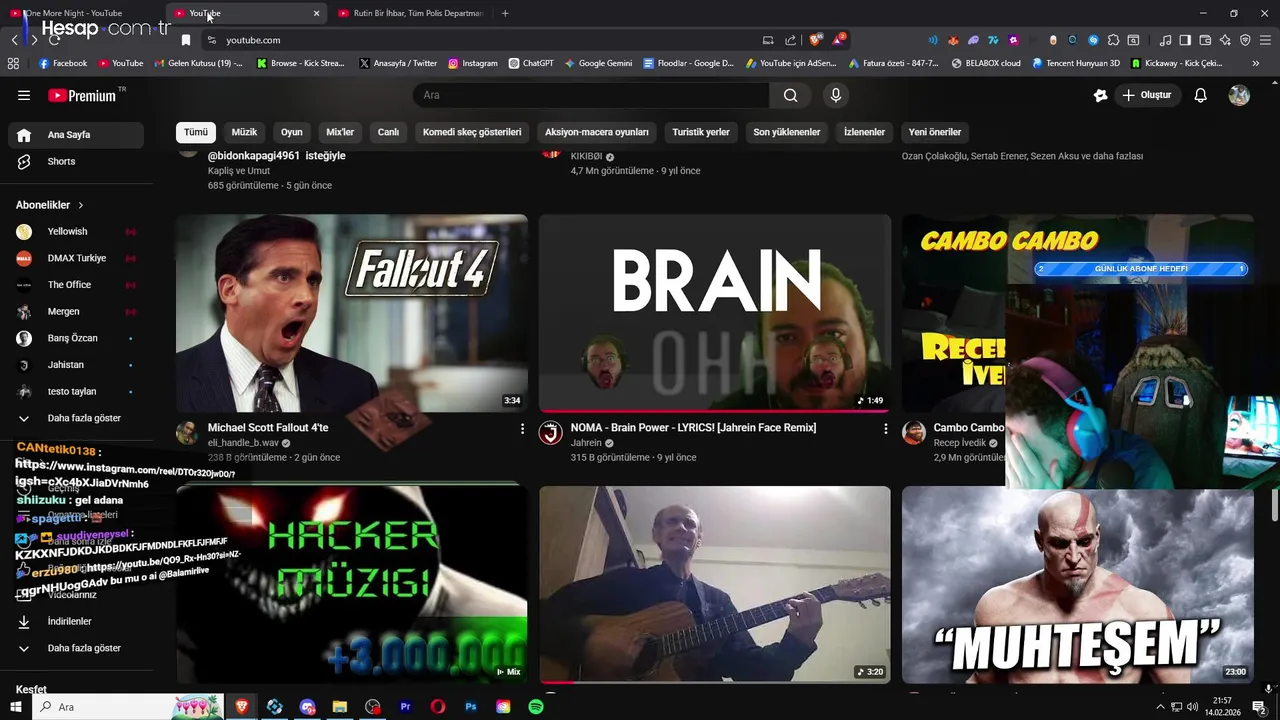Select the Müzik filter chip
The image size is (1280, 720).
[x=244, y=132]
